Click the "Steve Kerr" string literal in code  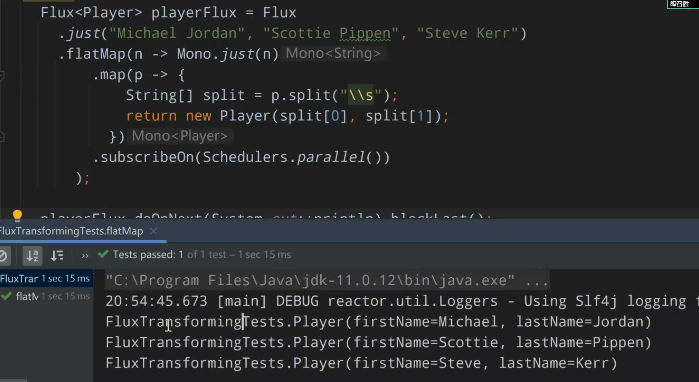click(467, 33)
